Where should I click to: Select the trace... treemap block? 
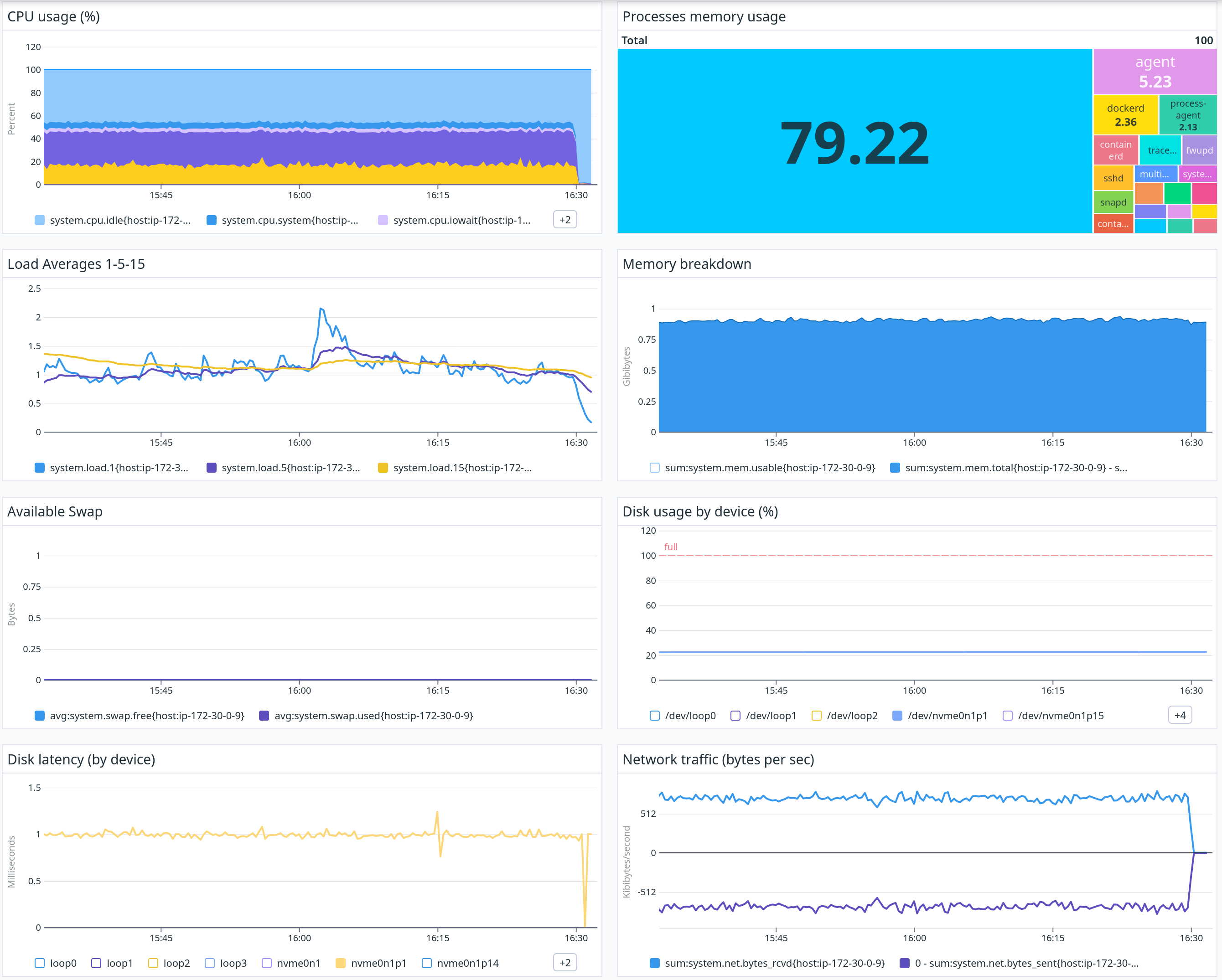click(x=1160, y=150)
